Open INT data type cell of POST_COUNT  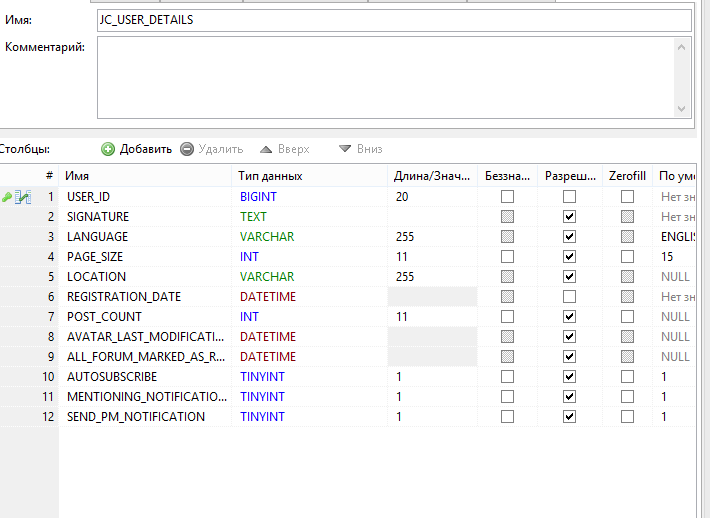(310, 317)
